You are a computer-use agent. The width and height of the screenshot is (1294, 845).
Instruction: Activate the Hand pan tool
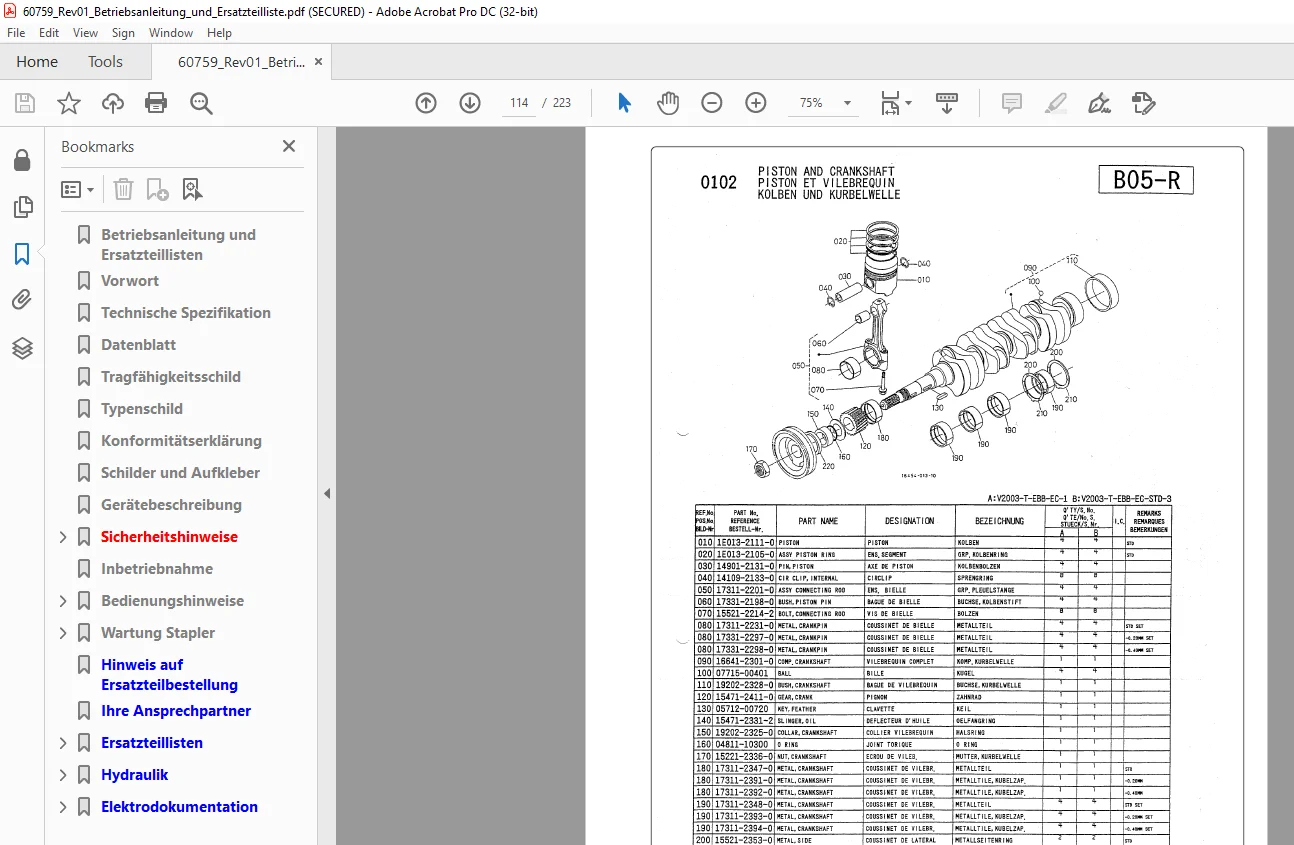click(667, 103)
